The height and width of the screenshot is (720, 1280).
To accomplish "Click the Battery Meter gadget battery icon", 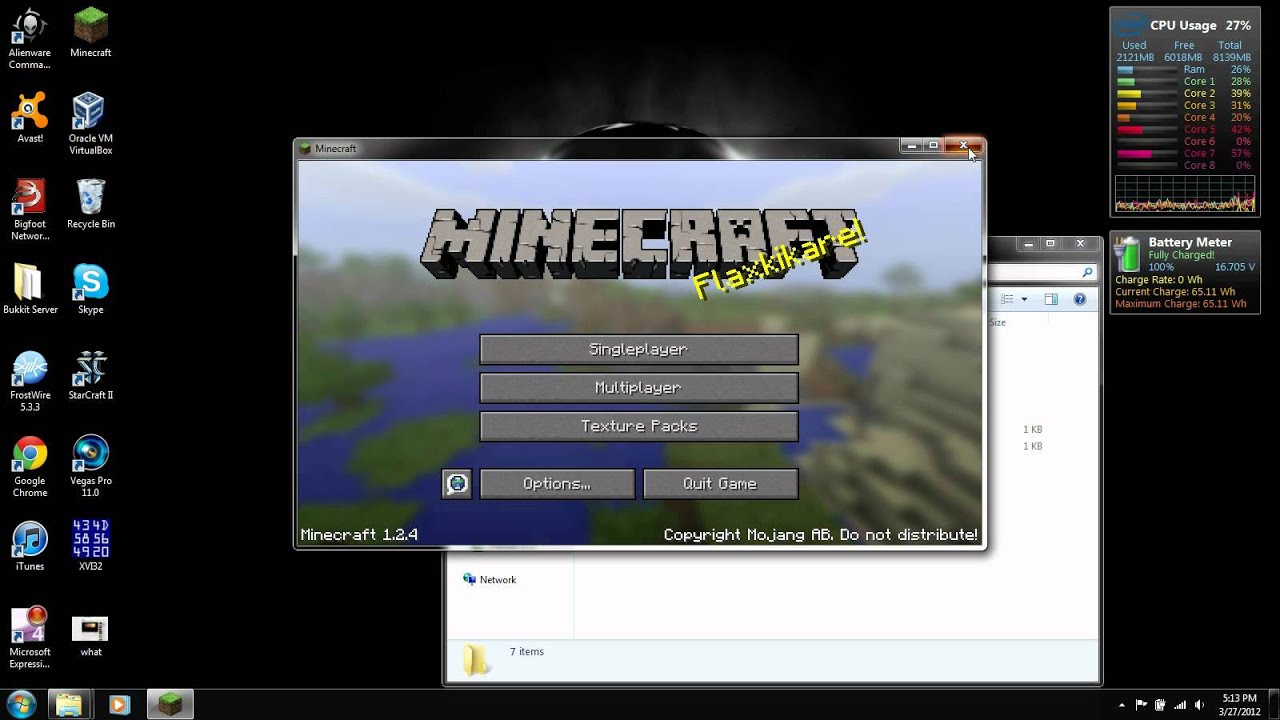I will 1128,255.
